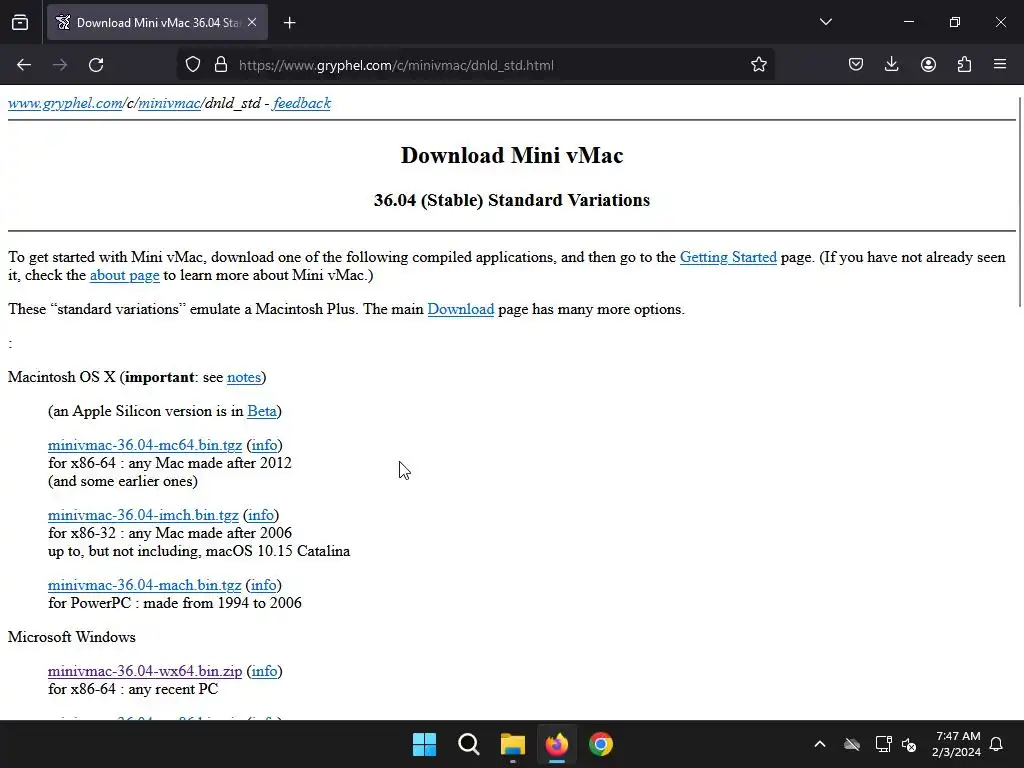Open the notifications bell
Screen dimensions: 1024x768
[997, 744]
